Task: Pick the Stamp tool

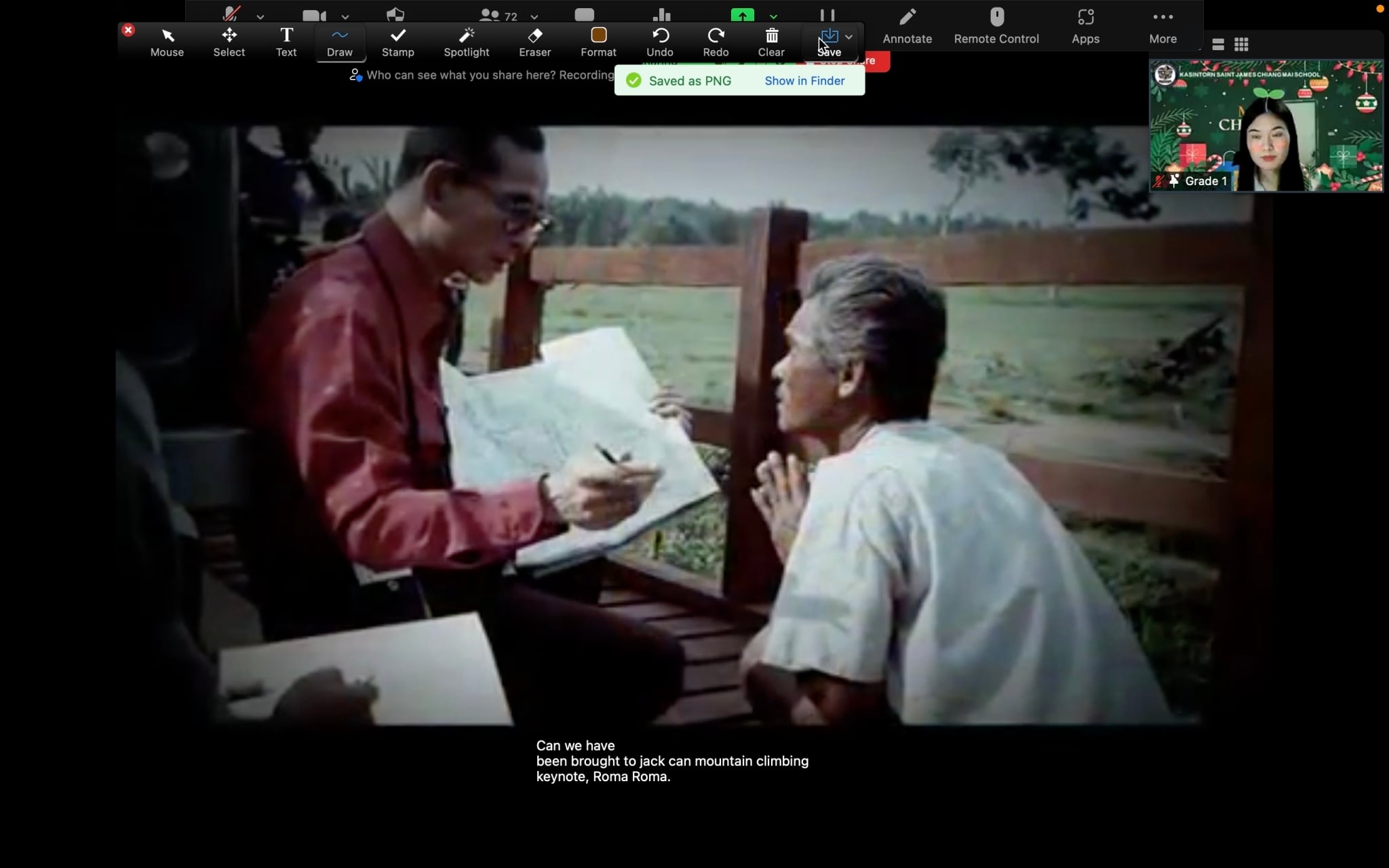Action: [397, 42]
